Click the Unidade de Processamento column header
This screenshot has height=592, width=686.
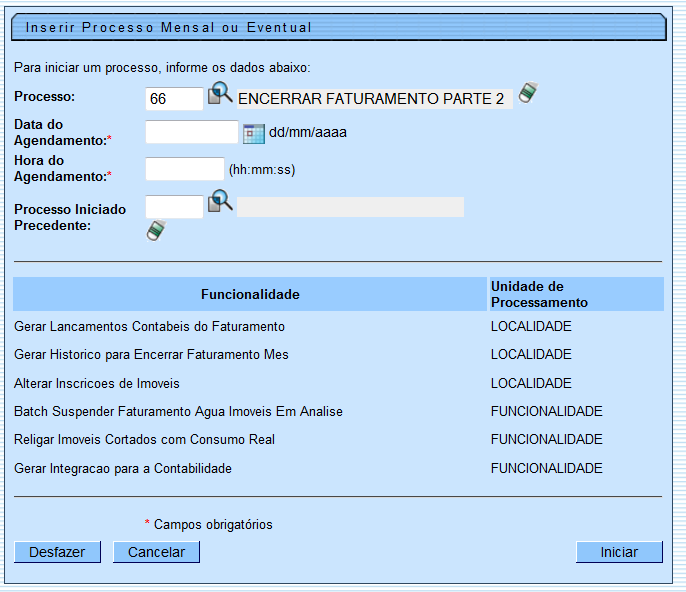tap(575, 294)
